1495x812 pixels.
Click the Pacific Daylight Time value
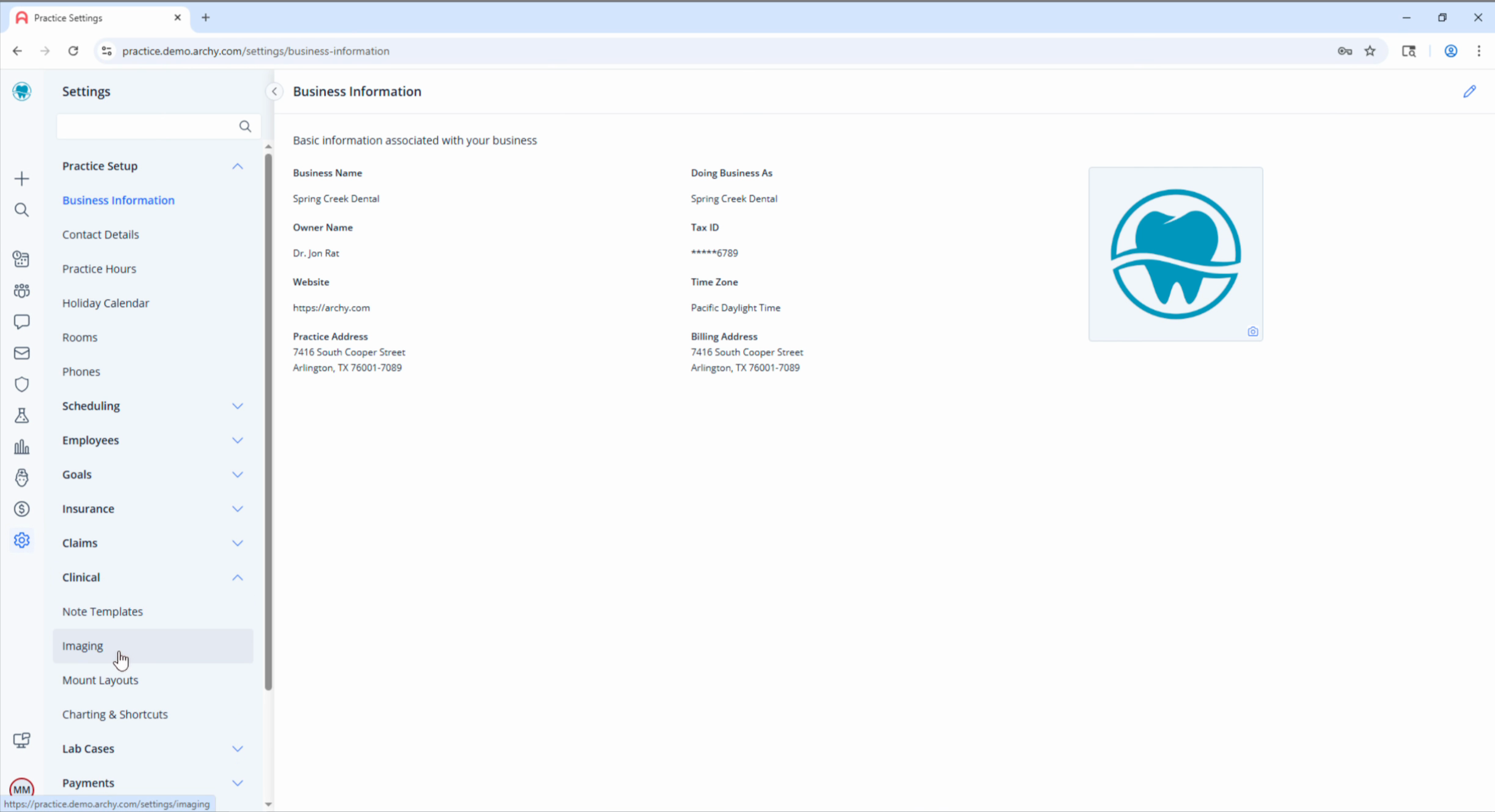[x=735, y=308]
